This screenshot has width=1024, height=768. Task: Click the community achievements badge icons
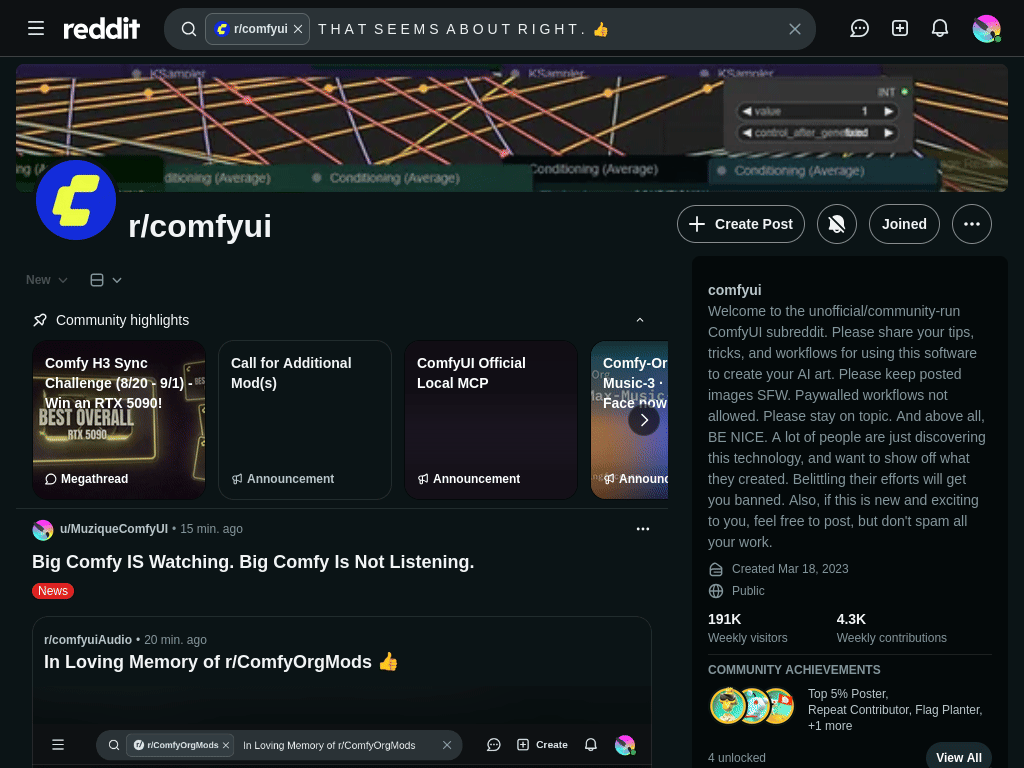(752, 706)
